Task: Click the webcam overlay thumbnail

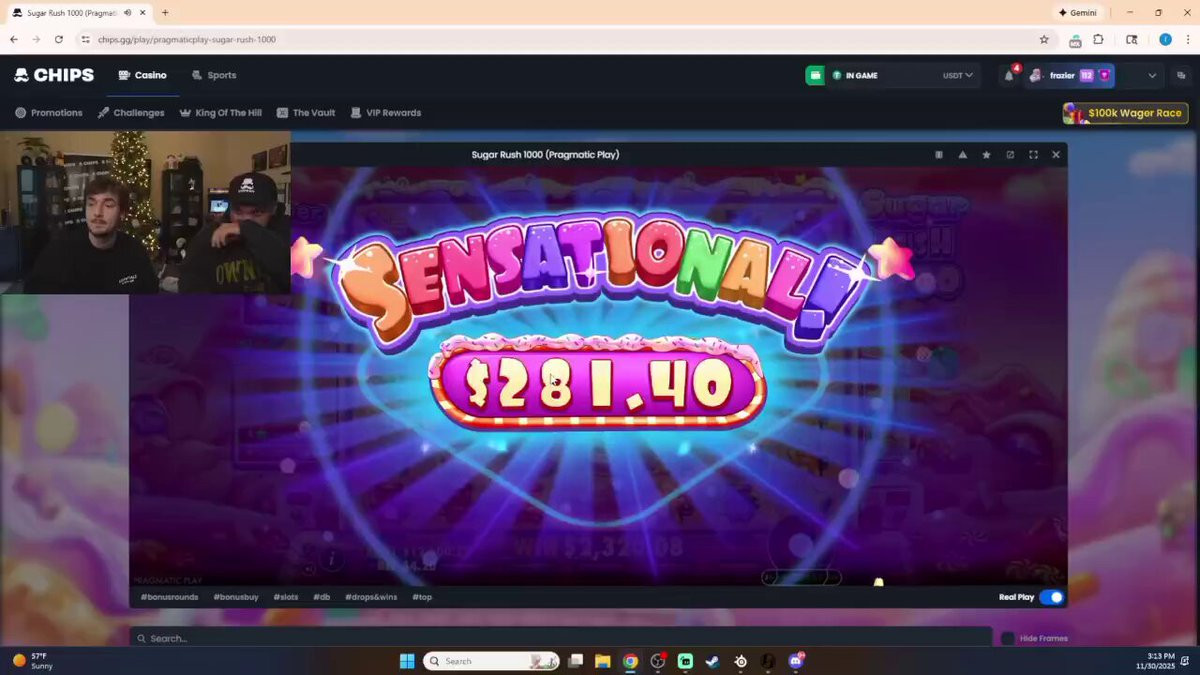Action: pyautogui.click(x=146, y=213)
